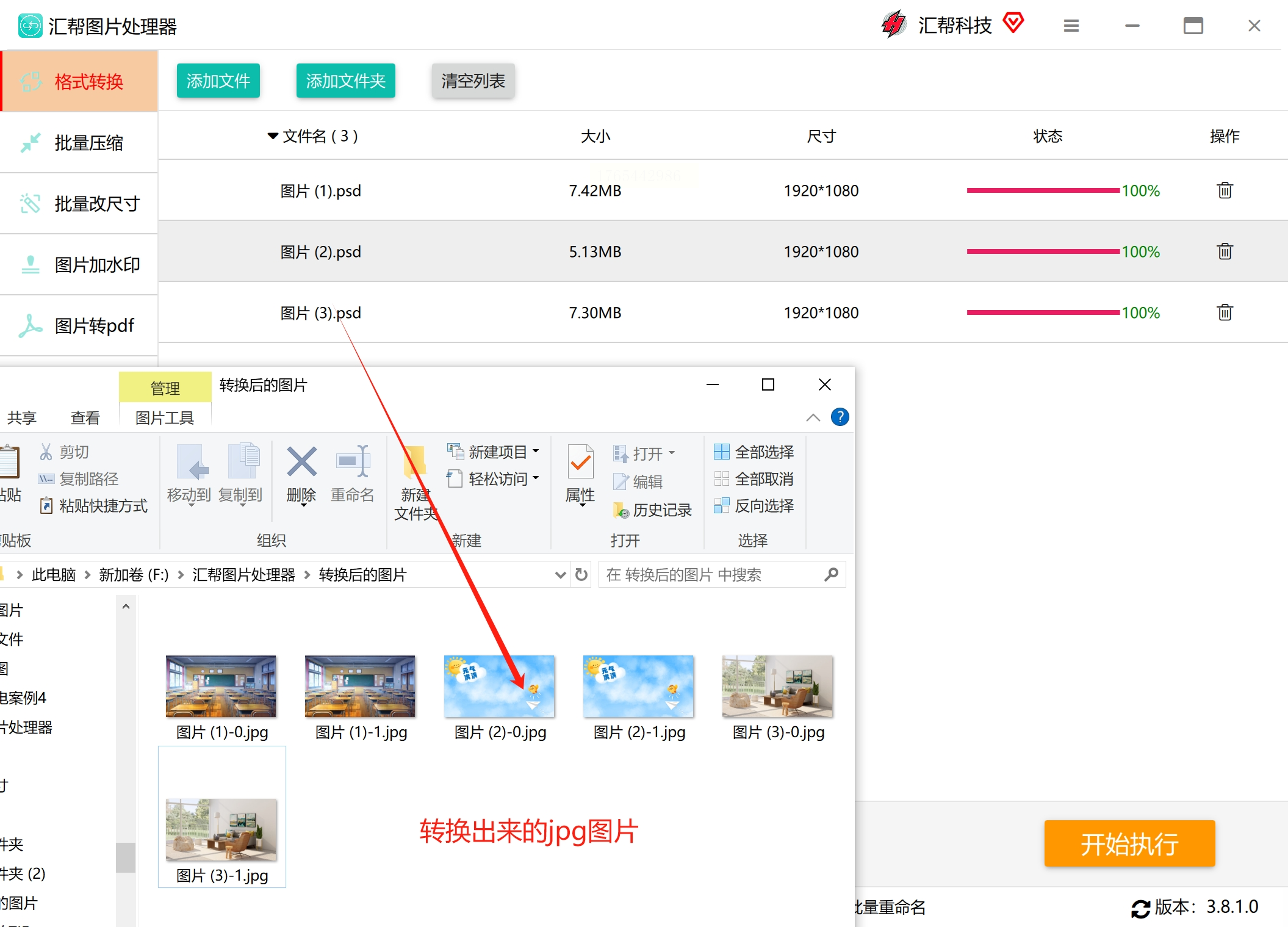Open the hamburger menu icon beside 汇帮科技
This screenshot has width=1288, height=927.
1071,26
